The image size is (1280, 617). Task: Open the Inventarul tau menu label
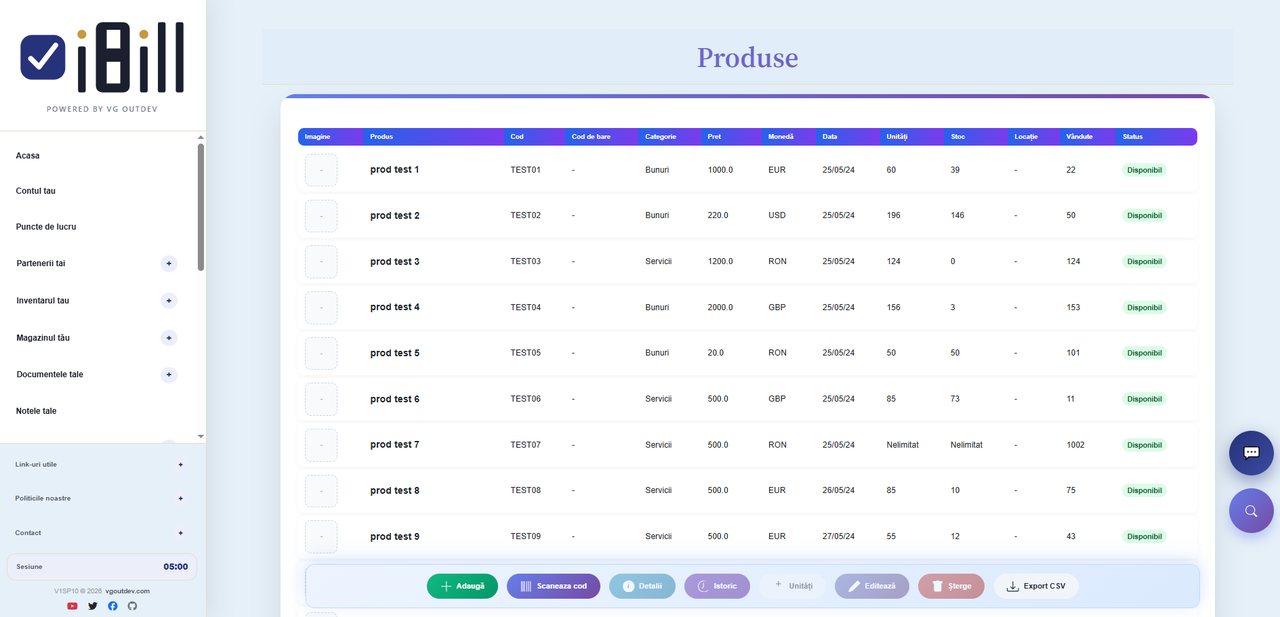[43, 301]
